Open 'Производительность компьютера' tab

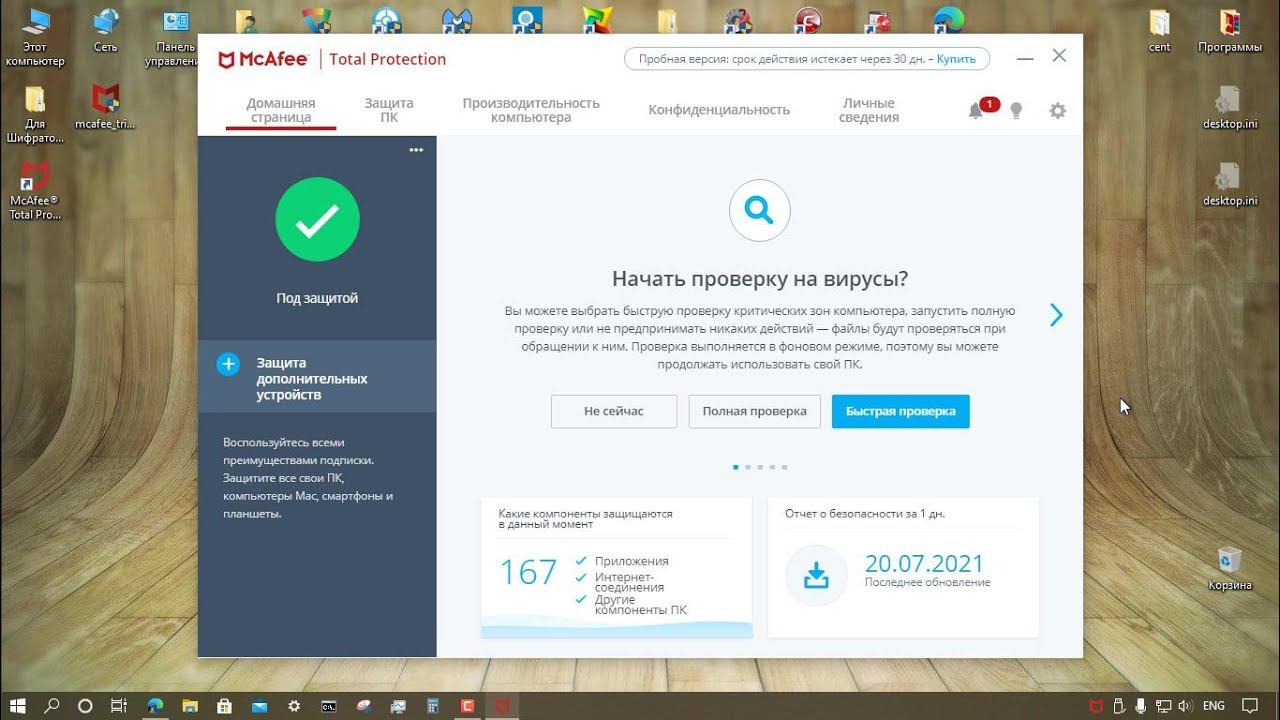[531, 110]
